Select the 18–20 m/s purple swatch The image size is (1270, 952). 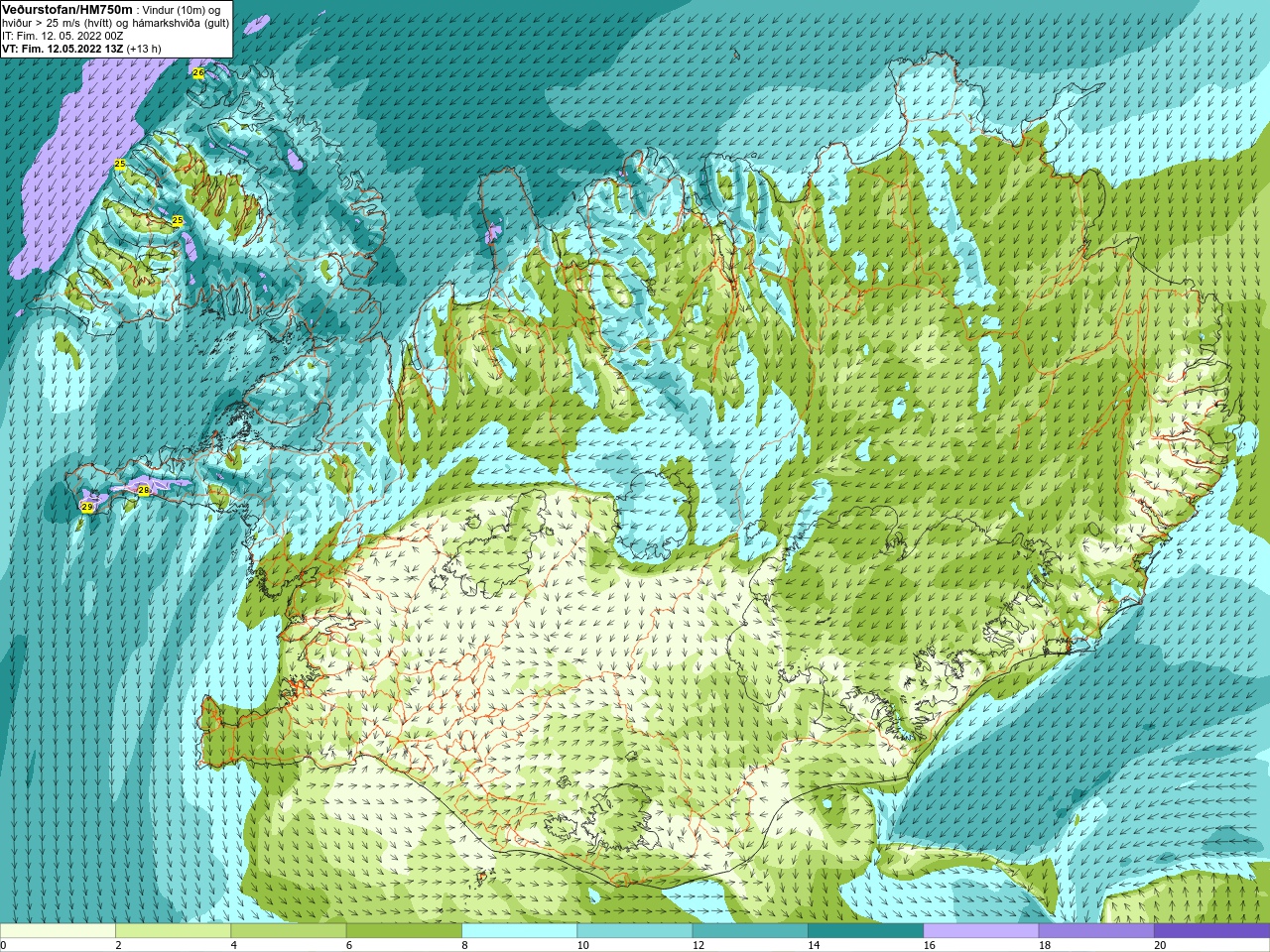1096,931
